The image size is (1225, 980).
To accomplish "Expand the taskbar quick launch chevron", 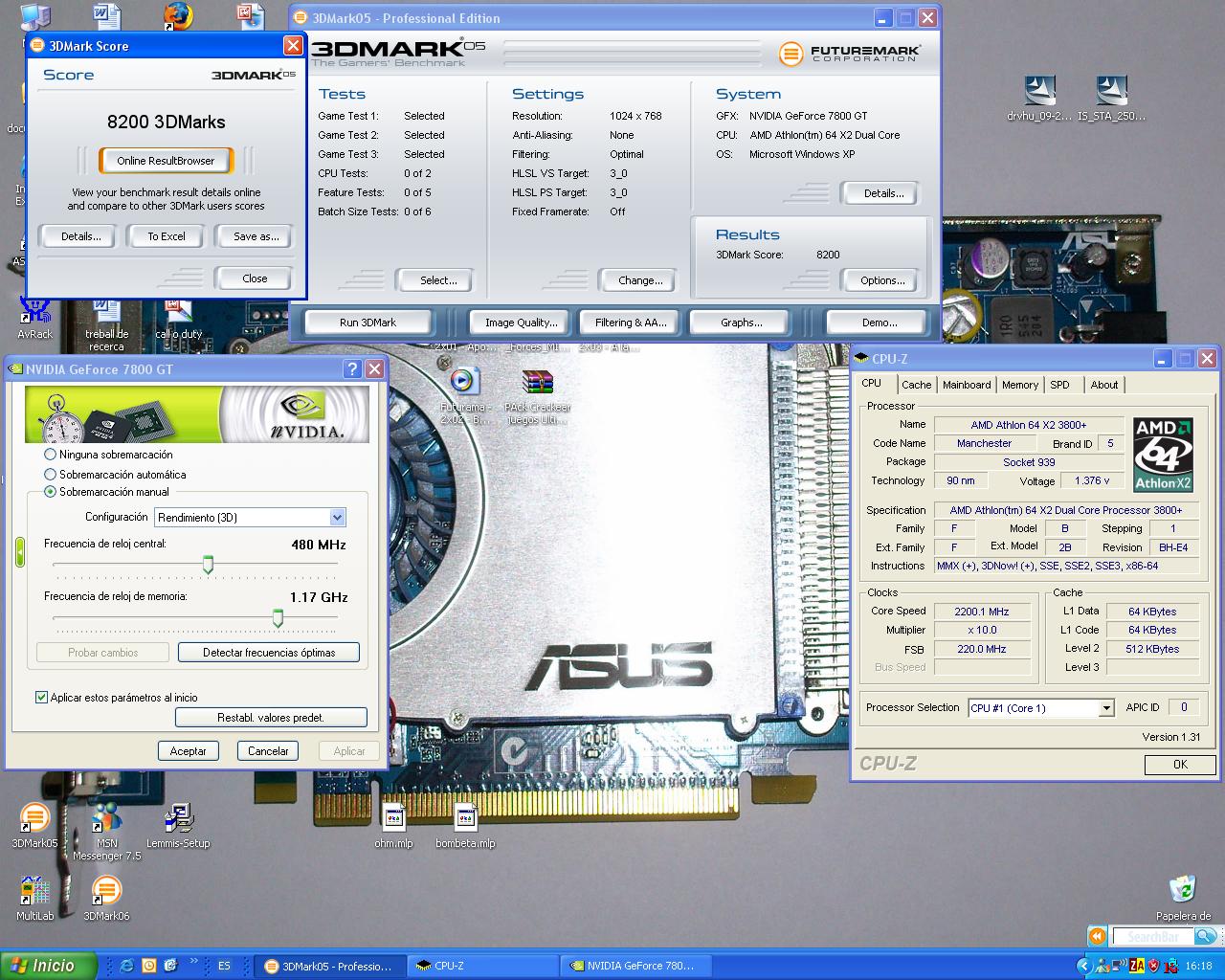I will point(195,962).
